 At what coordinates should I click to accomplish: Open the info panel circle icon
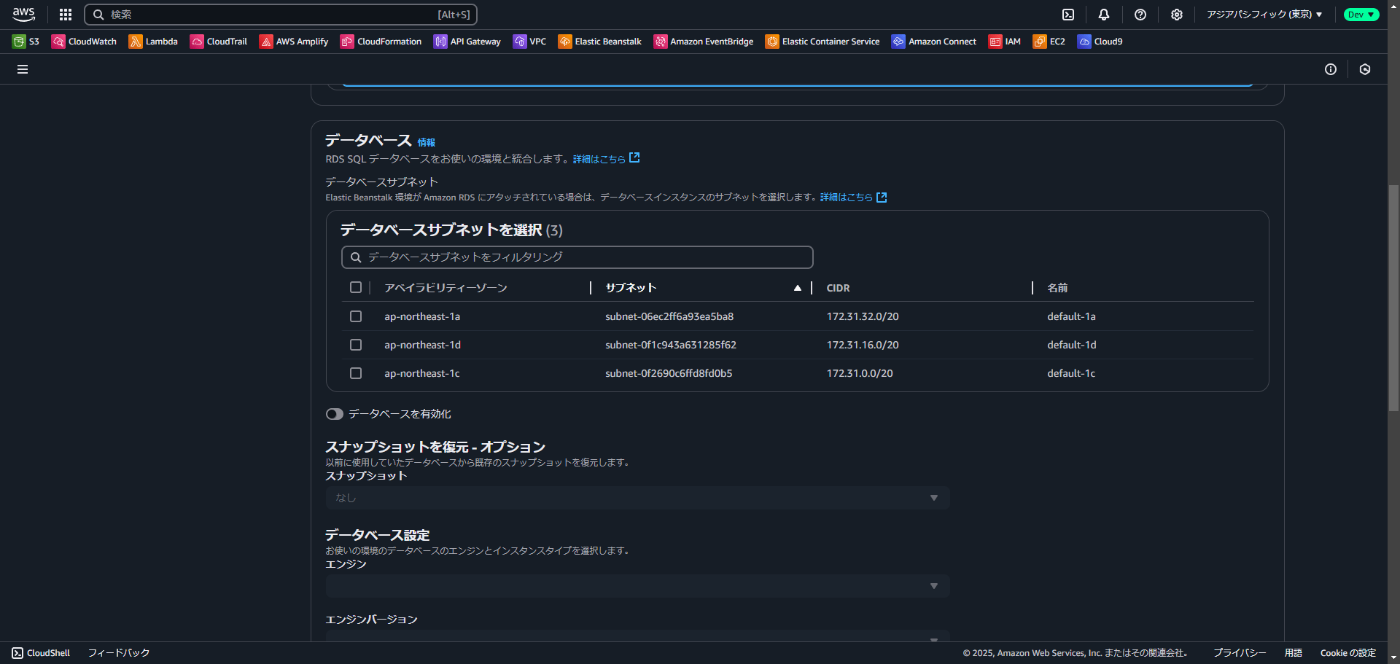pyautogui.click(x=1331, y=69)
